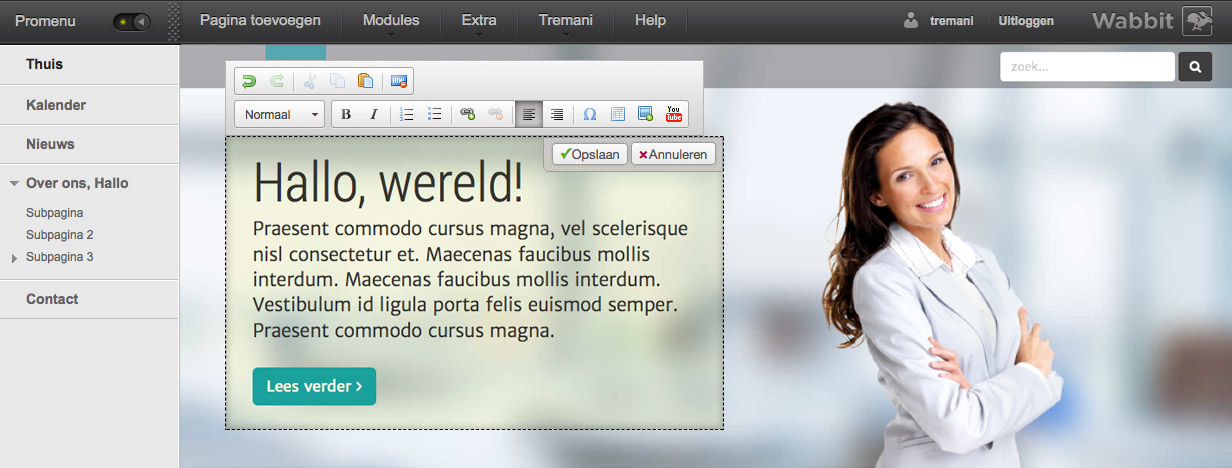The height and width of the screenshot is (468, 1232).
Task: Click the Promenu label
Action: tap(45, 21)
